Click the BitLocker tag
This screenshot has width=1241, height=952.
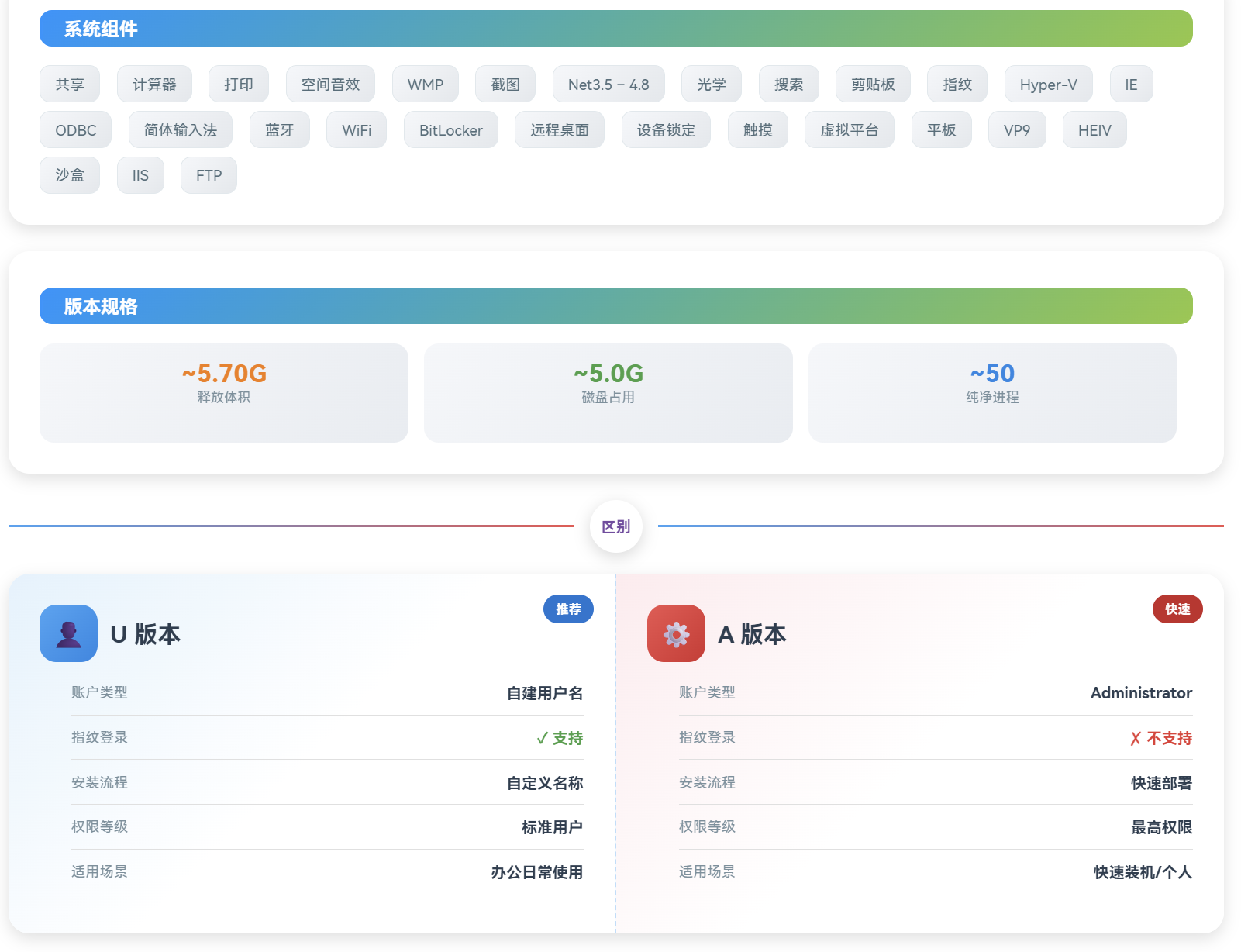pos(451,129)
